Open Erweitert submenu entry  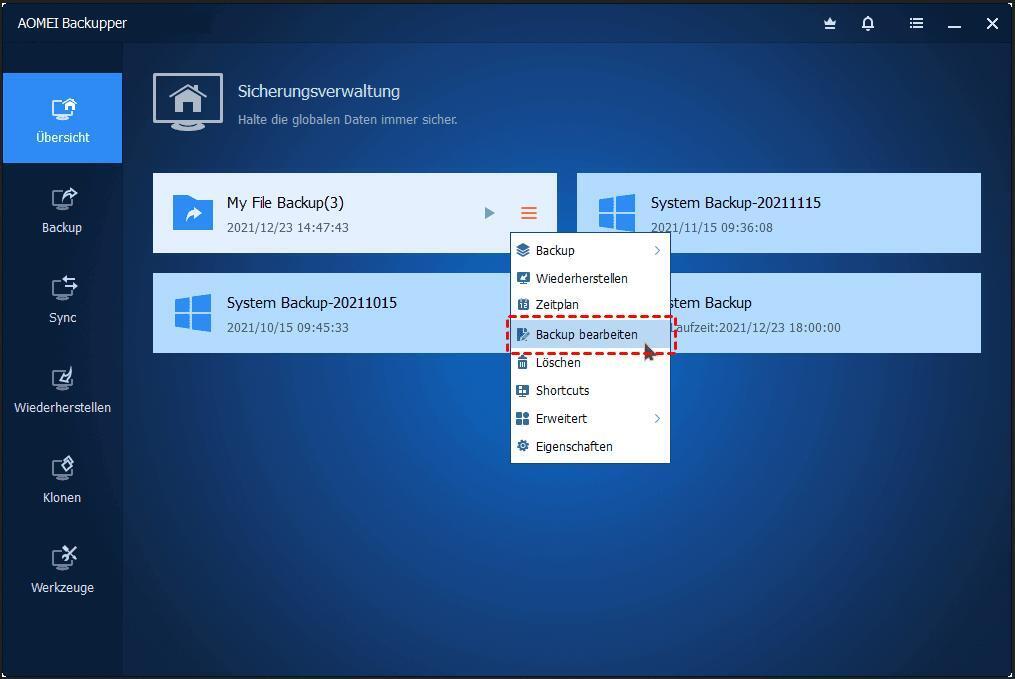click(590, 418)
